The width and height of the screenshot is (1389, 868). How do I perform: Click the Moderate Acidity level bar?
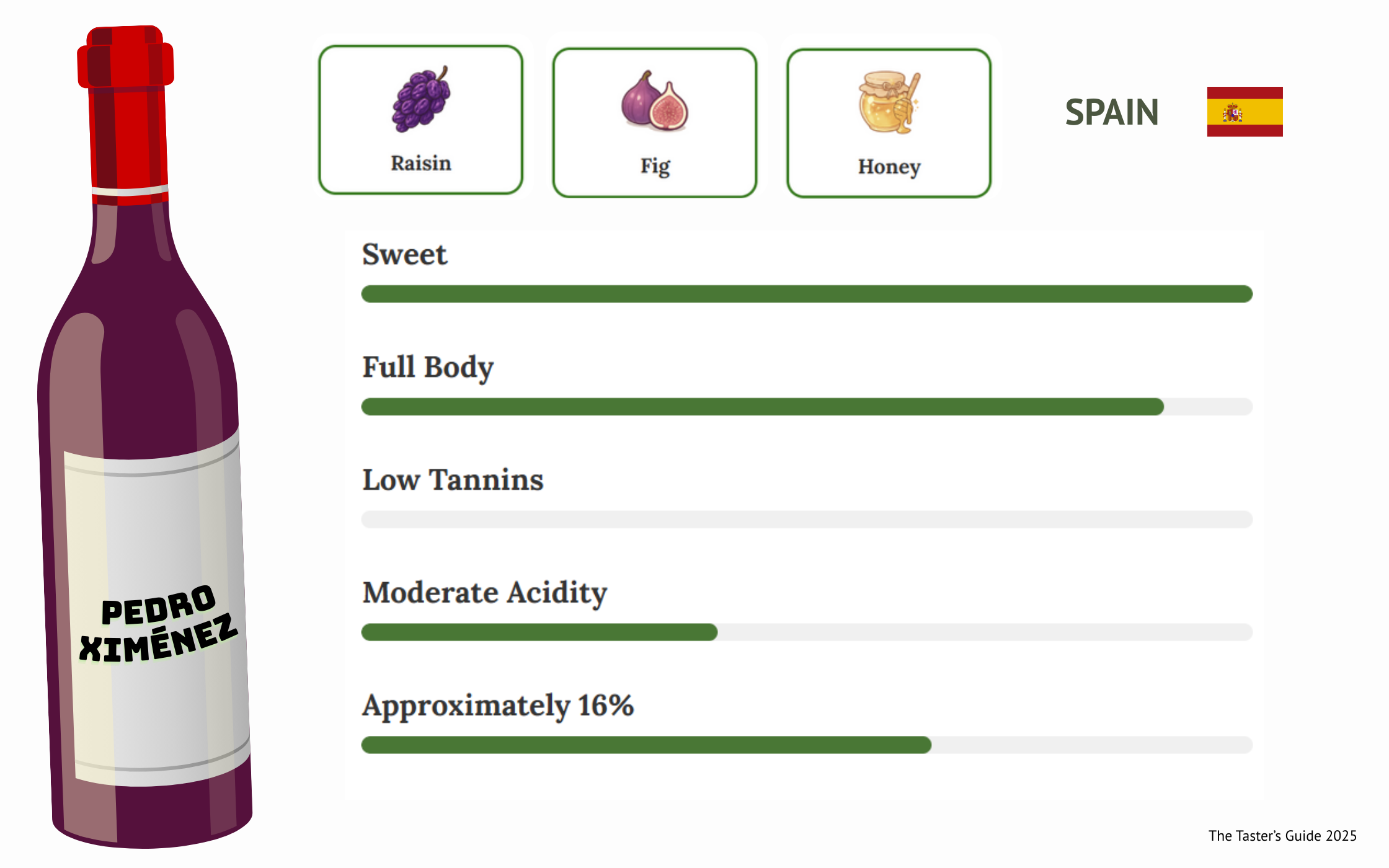pos(539,632)
